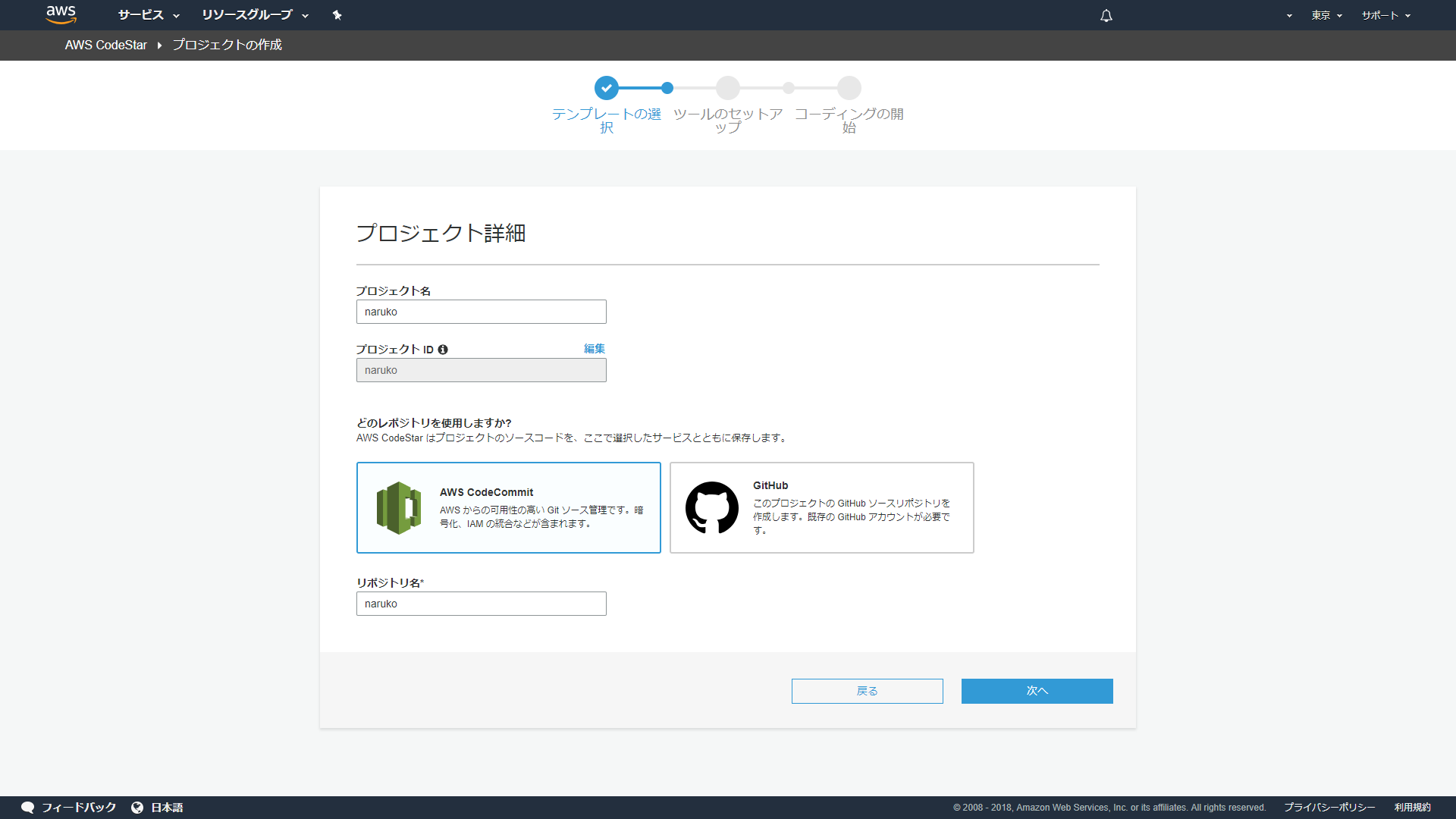Click the AWS CodeCommit logo icon
This screenshot has height=819, width=1456.
pos(399,508)
